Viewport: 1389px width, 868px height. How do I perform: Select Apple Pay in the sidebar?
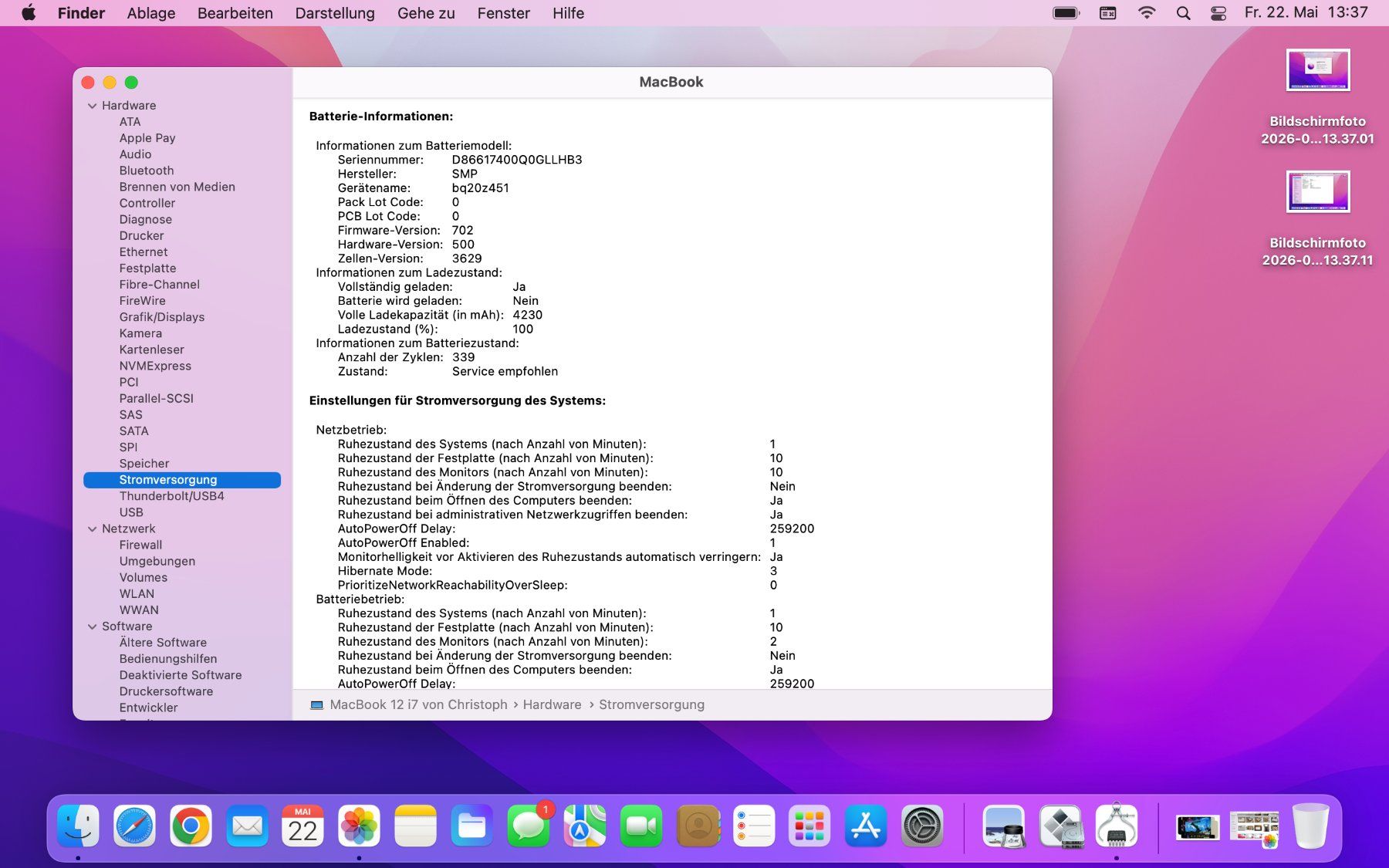(x=147, y=138)
